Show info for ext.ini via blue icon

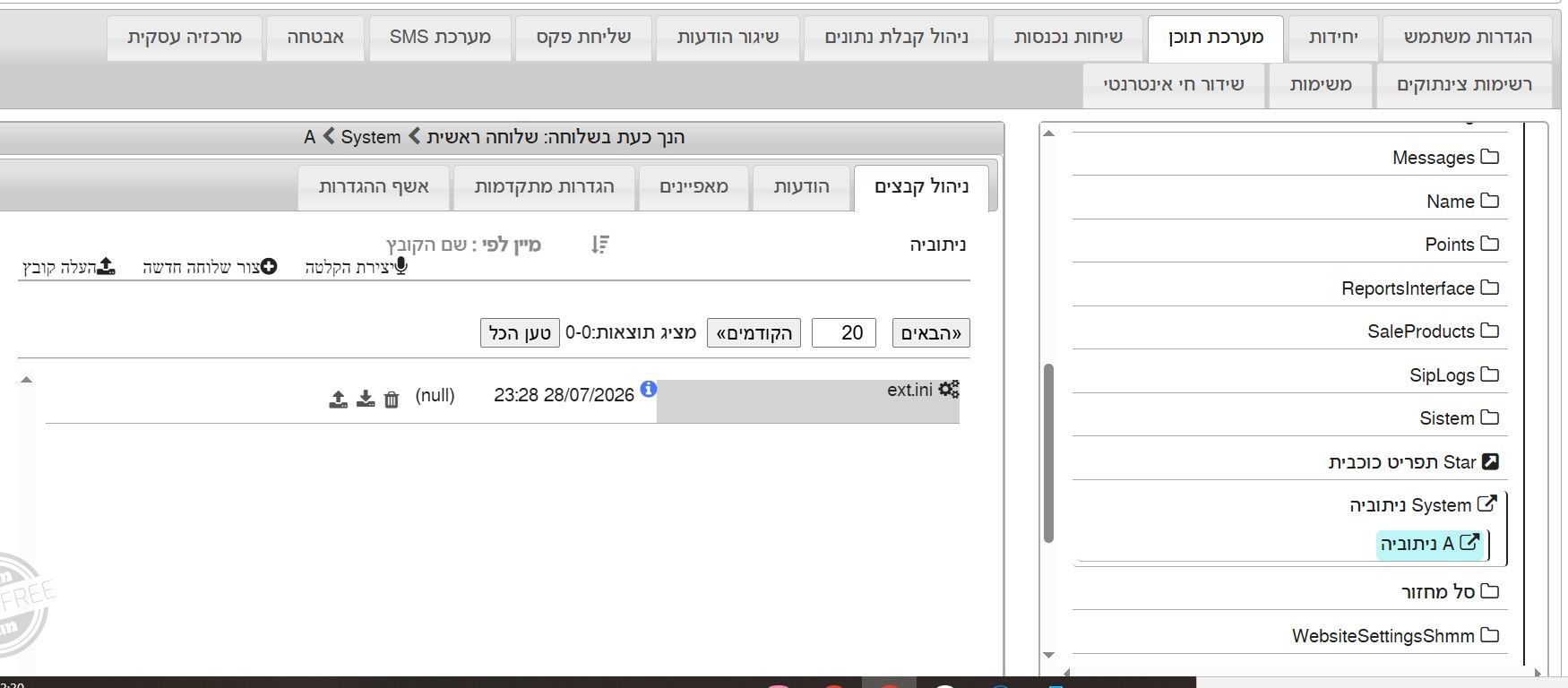649,389
